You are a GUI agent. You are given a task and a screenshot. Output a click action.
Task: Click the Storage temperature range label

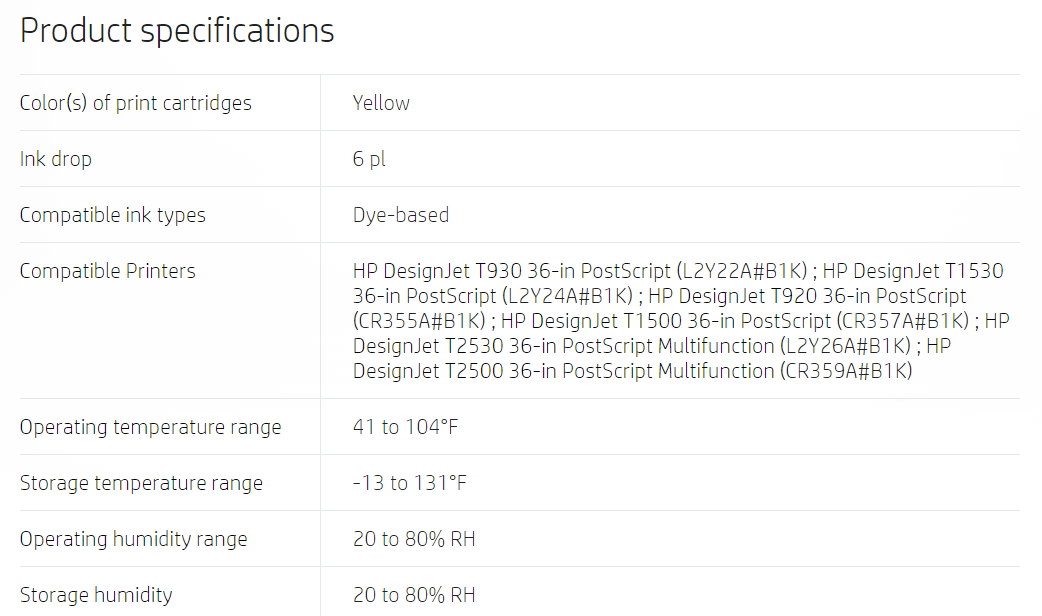coord(141,483)
